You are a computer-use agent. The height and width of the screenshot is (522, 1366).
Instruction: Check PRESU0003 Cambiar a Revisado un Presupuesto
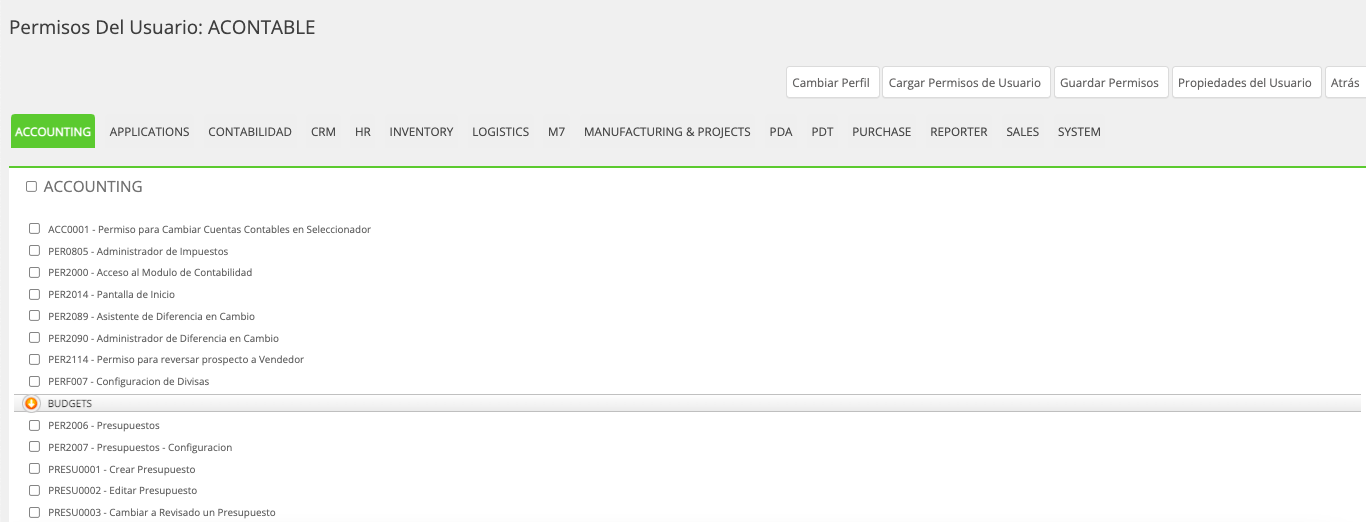[35, 512]
